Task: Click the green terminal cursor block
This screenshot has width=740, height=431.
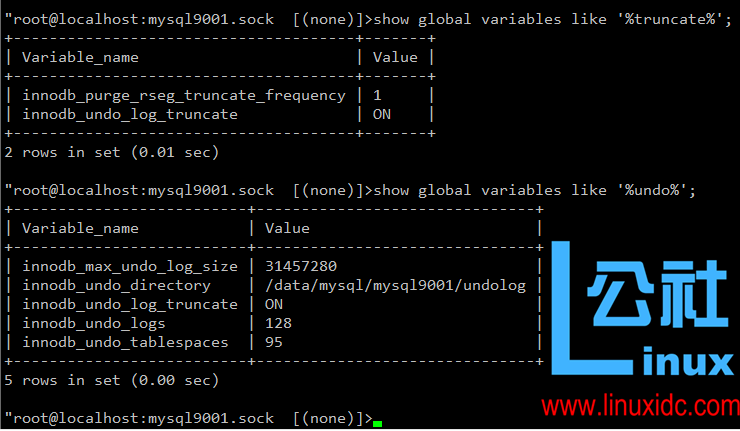Action: [377, 423]
